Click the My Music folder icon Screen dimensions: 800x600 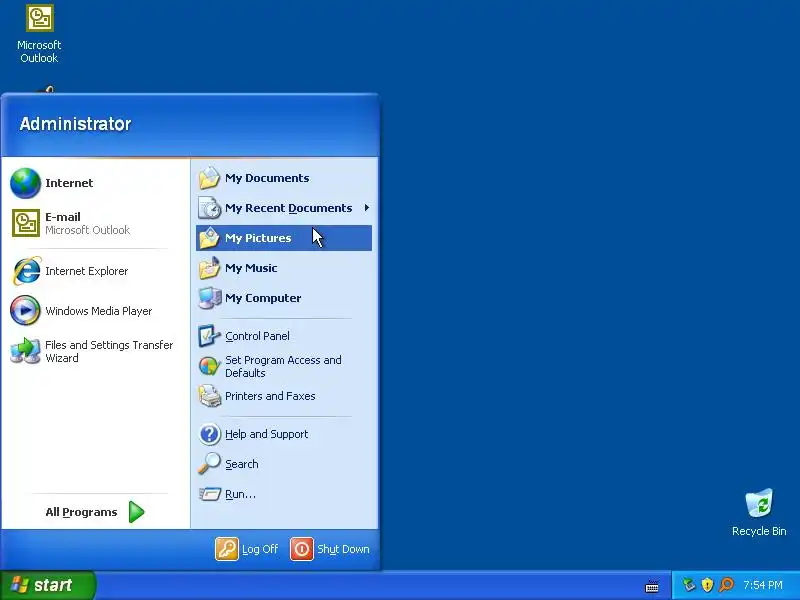[x=209, y=268]
